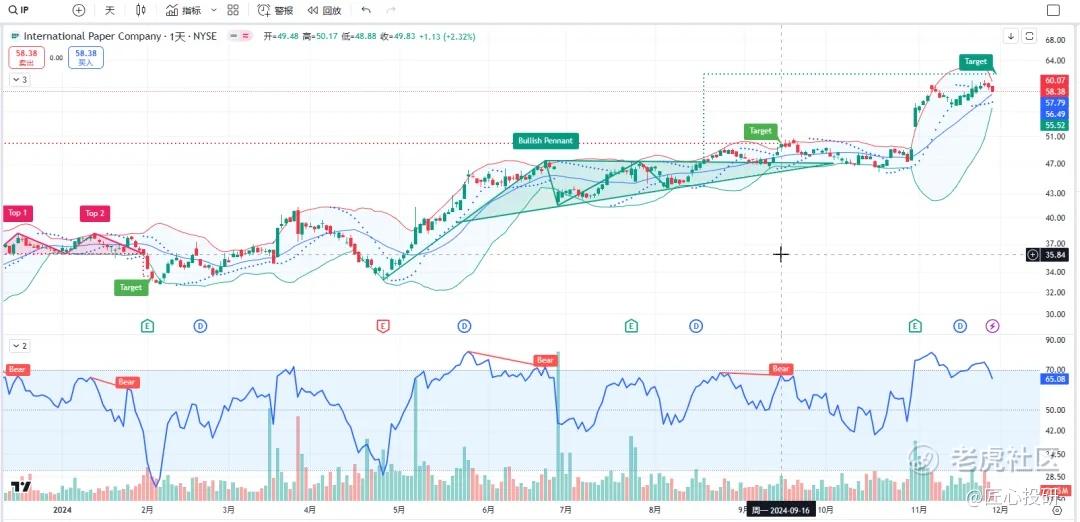Viewport: 1080px width, 522px height.
Task: Click the 2024-09-16 crosshair date label
Action: pyautogui.click(x=781, y=510)
